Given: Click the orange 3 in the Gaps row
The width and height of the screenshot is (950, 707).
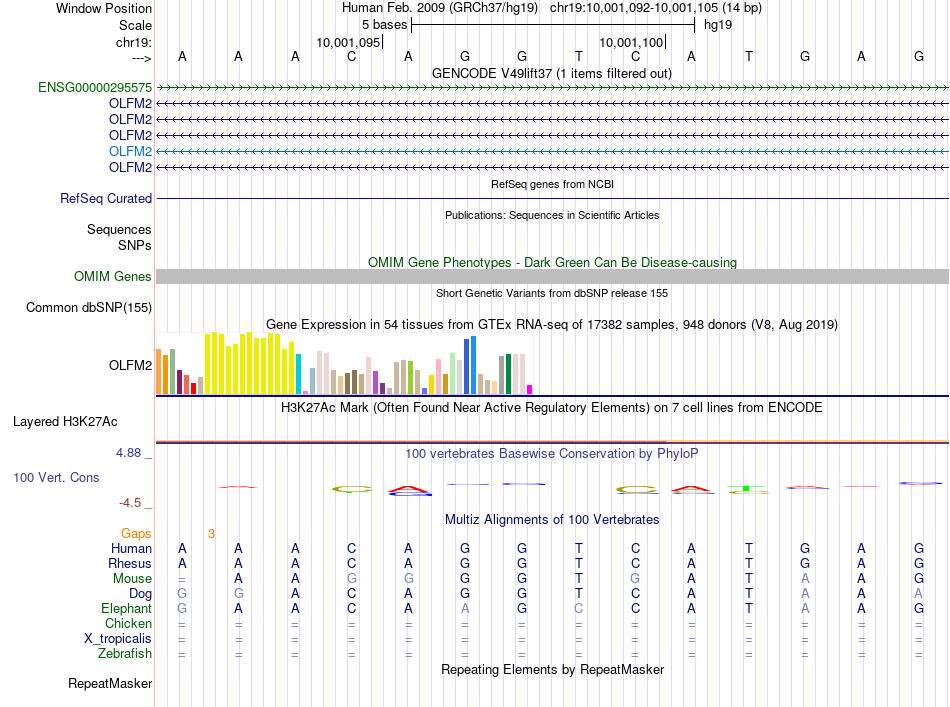Looking at the screenshot, I should point(211,534).
